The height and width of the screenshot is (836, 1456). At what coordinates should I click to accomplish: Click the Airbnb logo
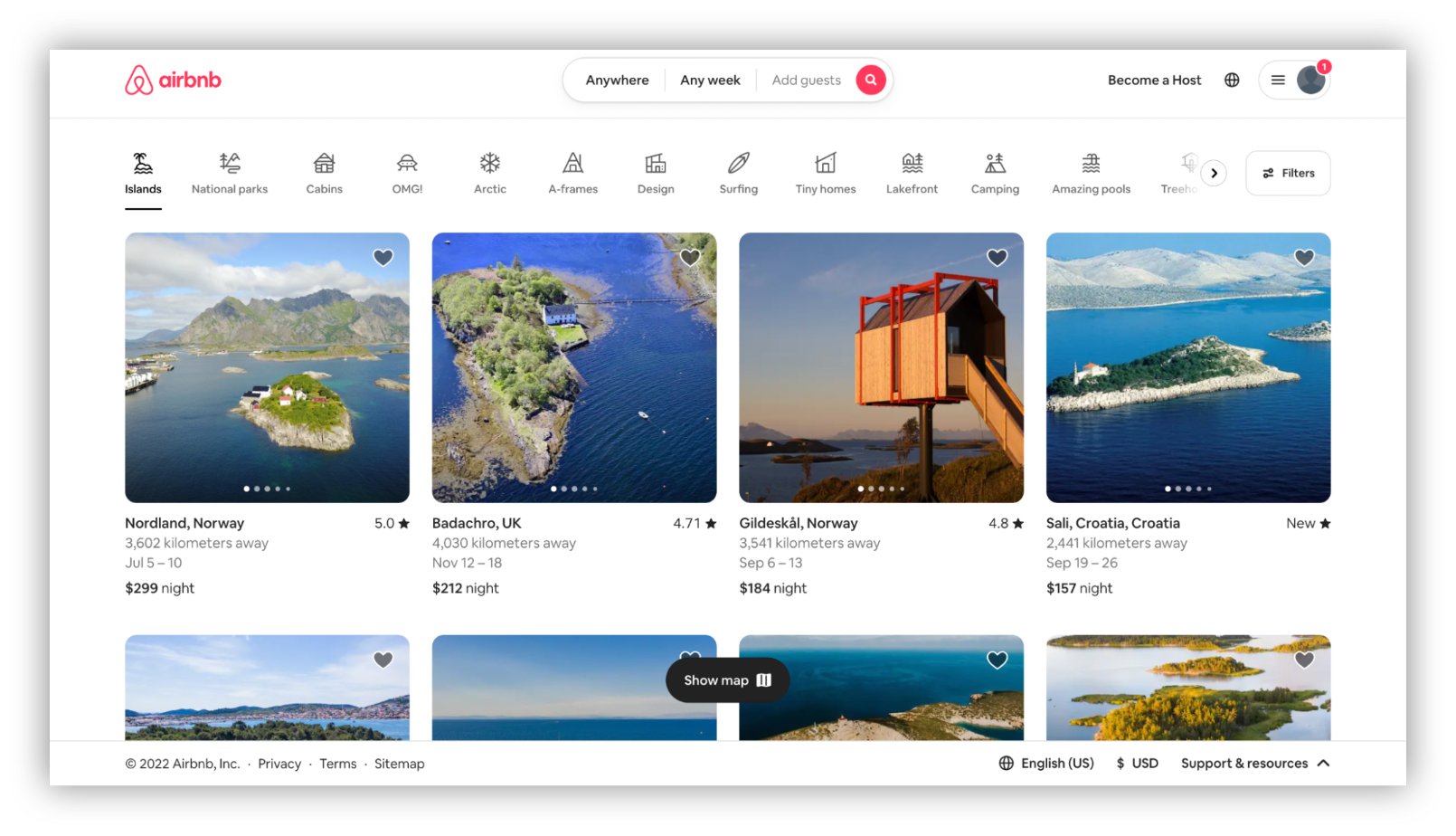point(173,80)
